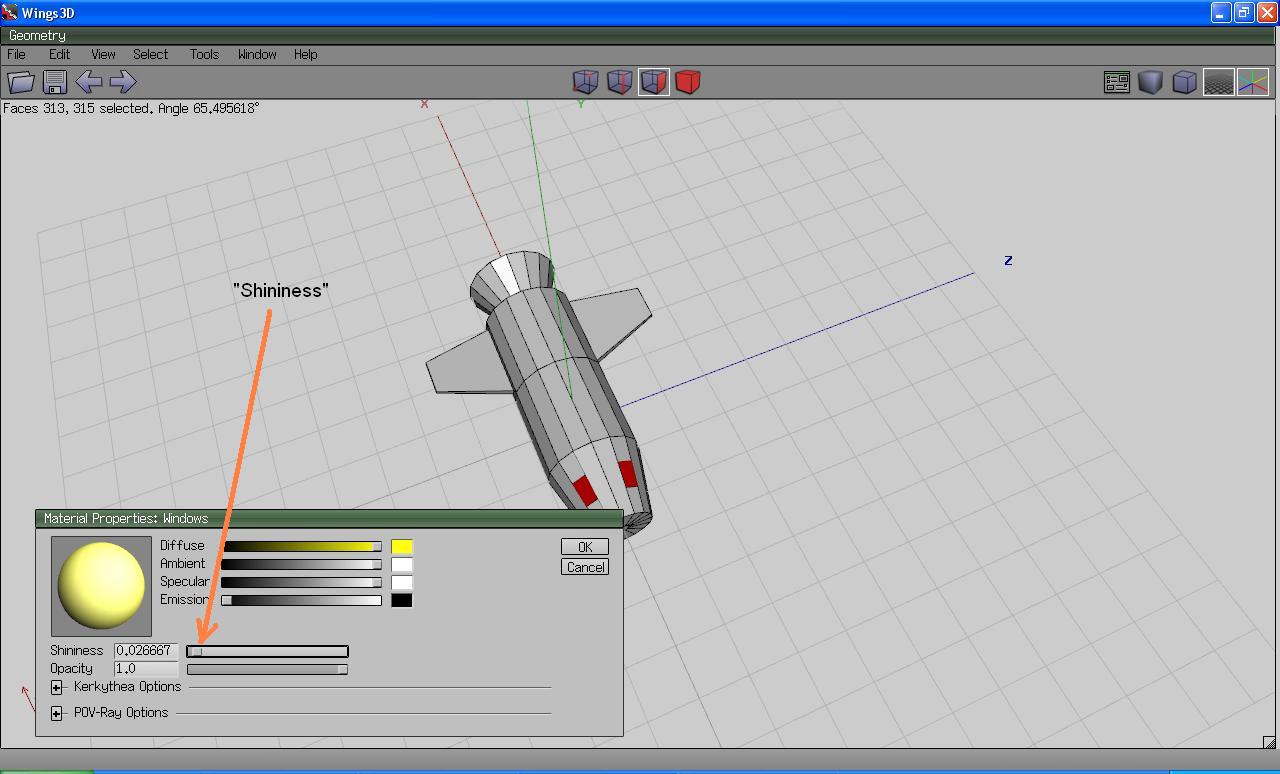Pick the black Emission color swatch
Image resolution: width=1280 pixels, height=774 pixels.
(x=401, y=600)
